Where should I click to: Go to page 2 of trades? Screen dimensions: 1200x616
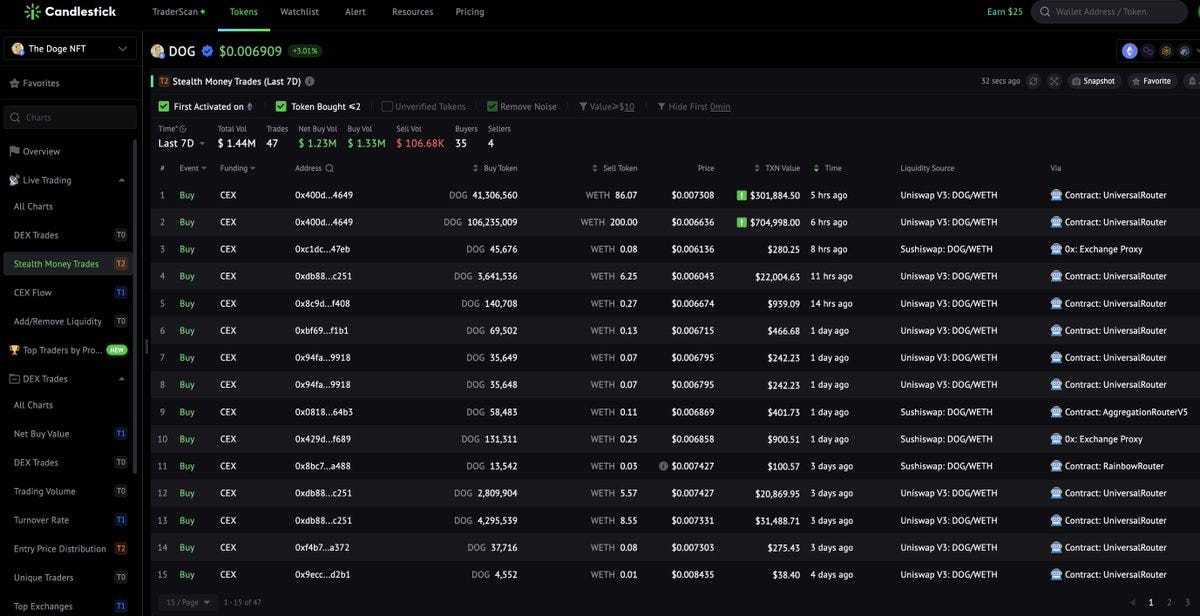(1169, 602)
